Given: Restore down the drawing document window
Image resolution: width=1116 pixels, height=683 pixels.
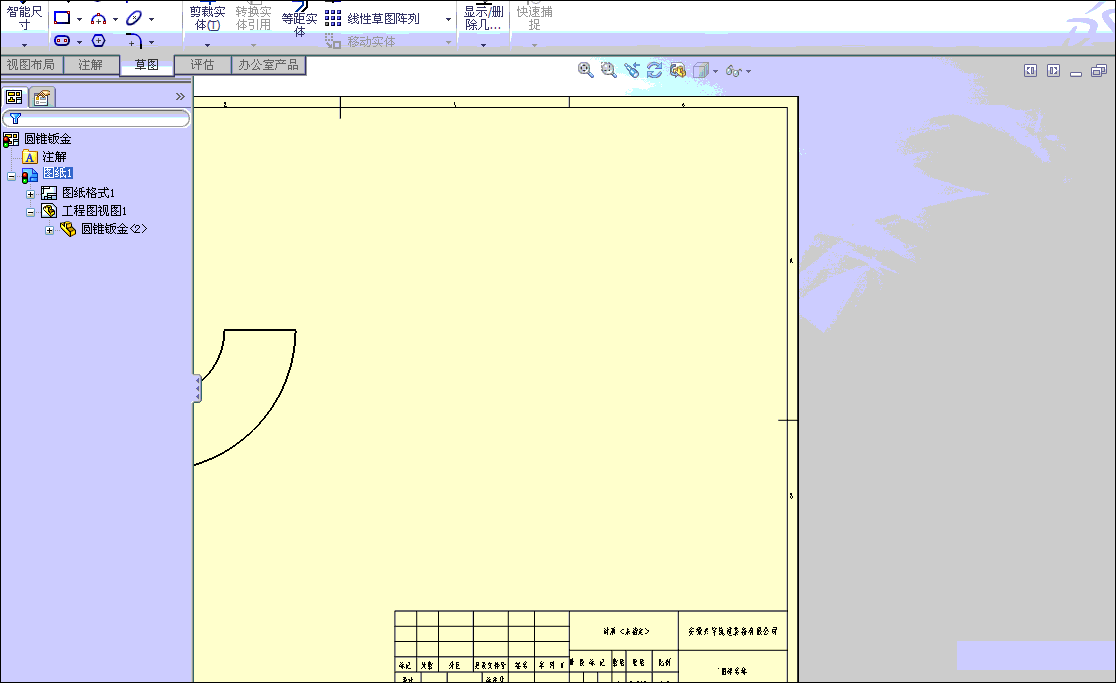Looking at the screenshot, I should [1099, 70].
